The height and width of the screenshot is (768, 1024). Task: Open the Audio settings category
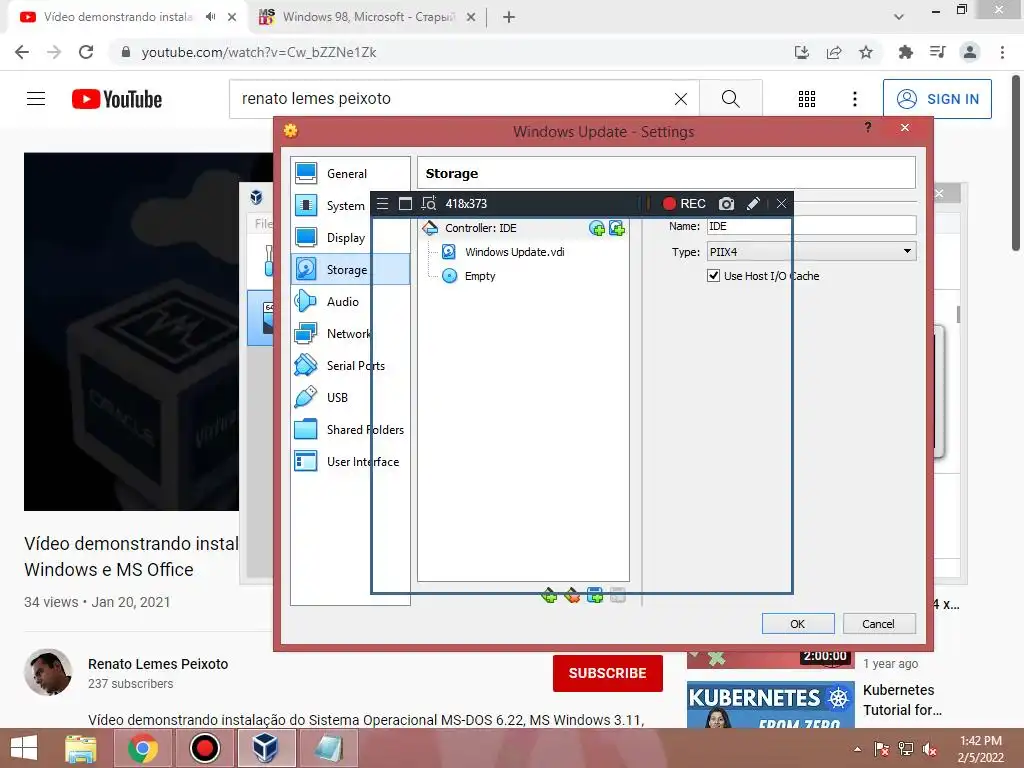[350, 301]
